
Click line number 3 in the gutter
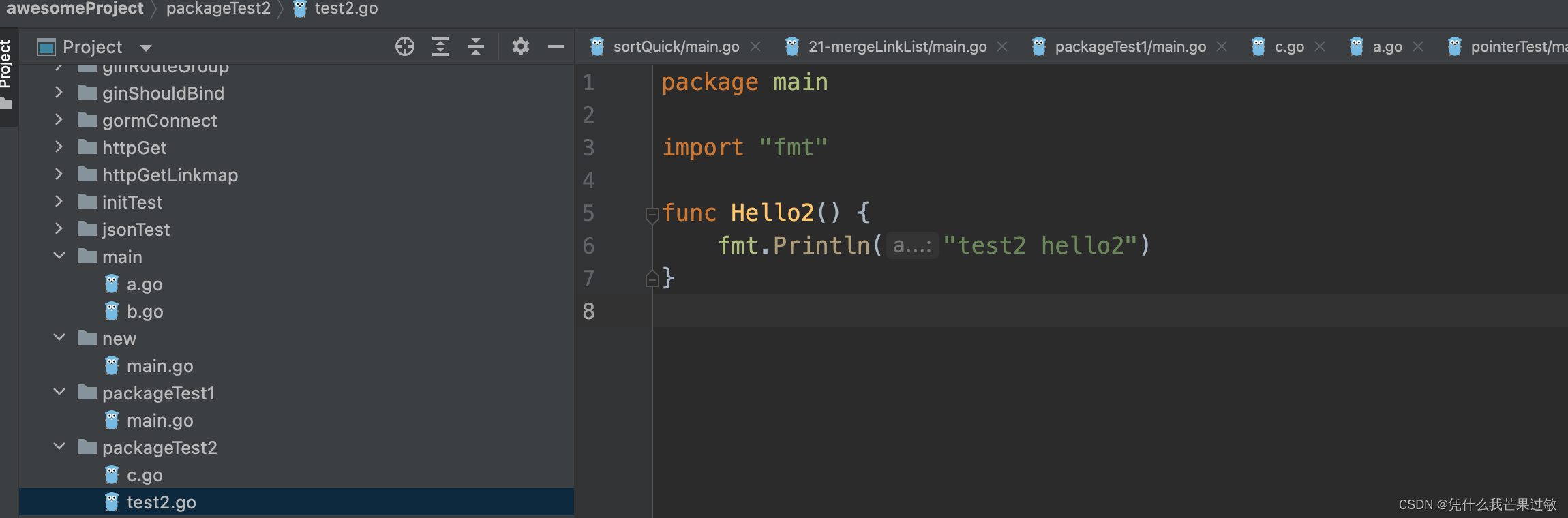click(x=588, y=148)
